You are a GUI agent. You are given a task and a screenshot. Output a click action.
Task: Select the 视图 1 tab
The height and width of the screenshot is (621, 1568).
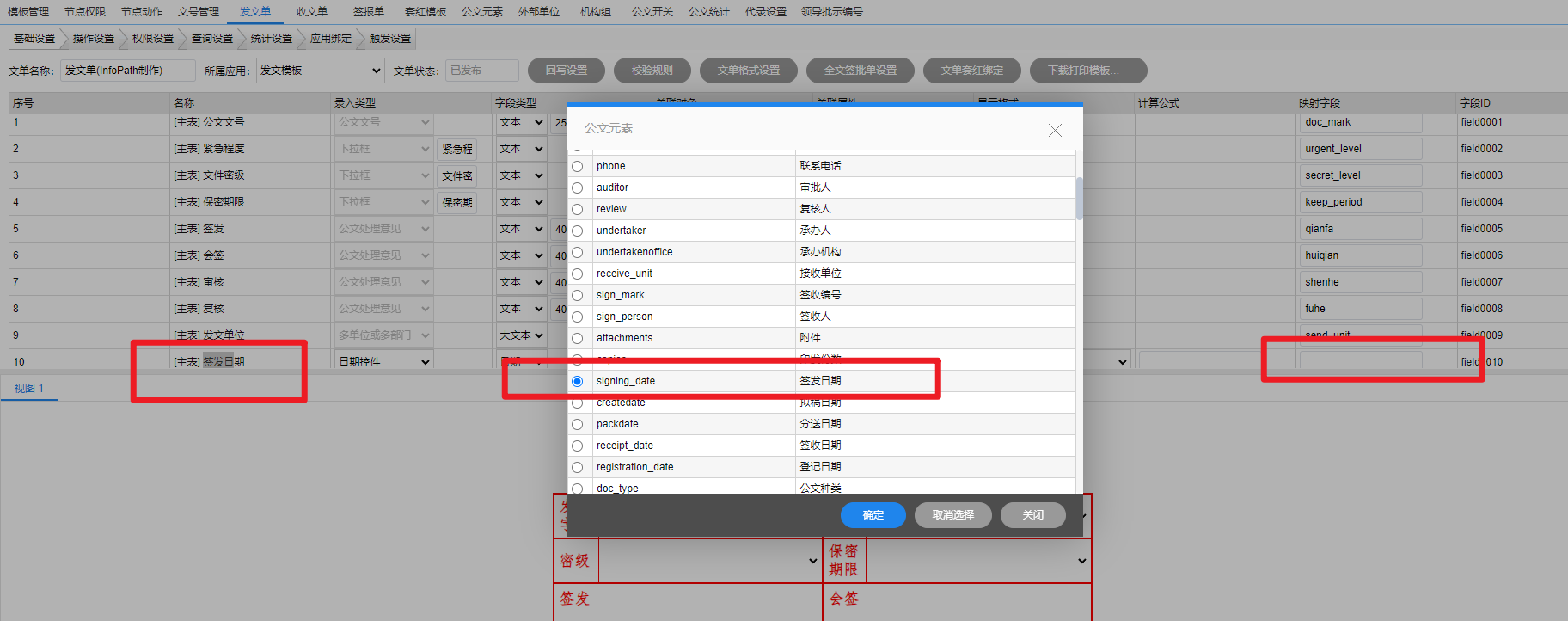point(29,389)
